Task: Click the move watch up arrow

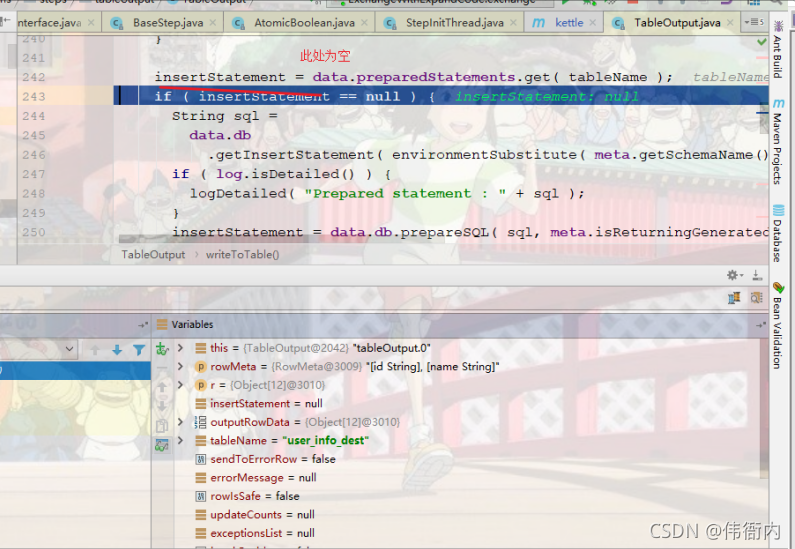Action: tap(162, 387)
